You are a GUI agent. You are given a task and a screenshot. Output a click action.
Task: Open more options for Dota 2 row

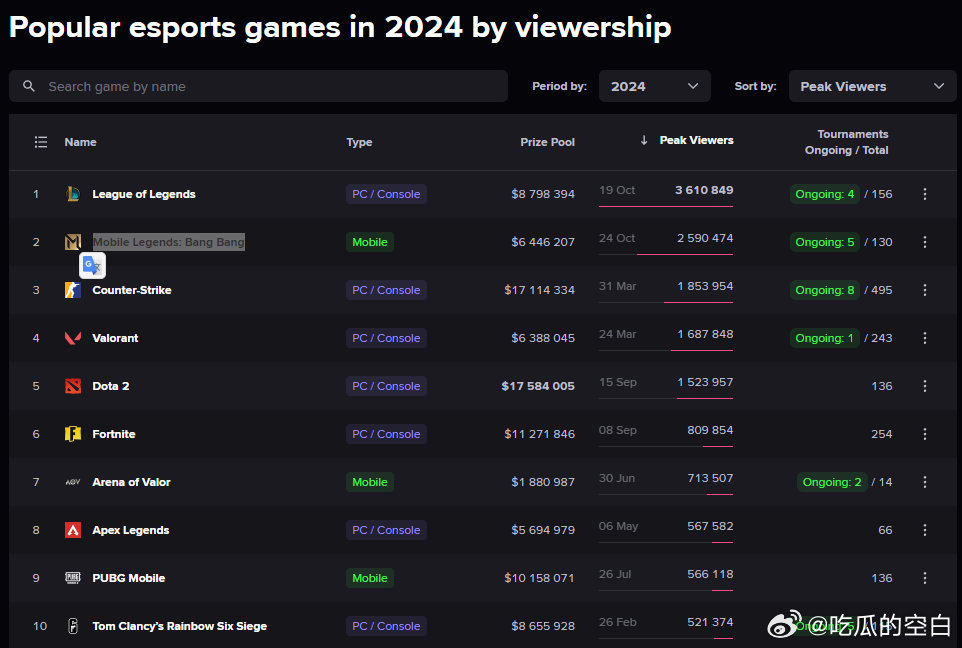(x=925, y=386)
